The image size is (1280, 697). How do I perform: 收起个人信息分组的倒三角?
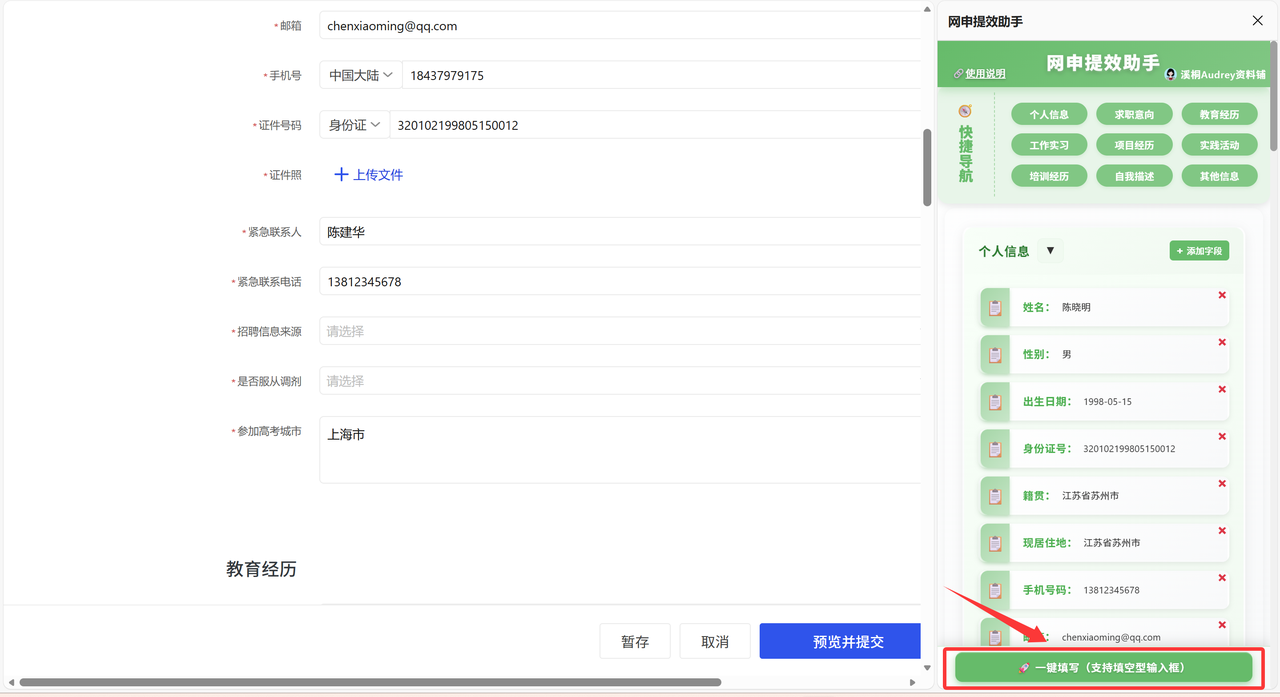(x=1050, y=251)
